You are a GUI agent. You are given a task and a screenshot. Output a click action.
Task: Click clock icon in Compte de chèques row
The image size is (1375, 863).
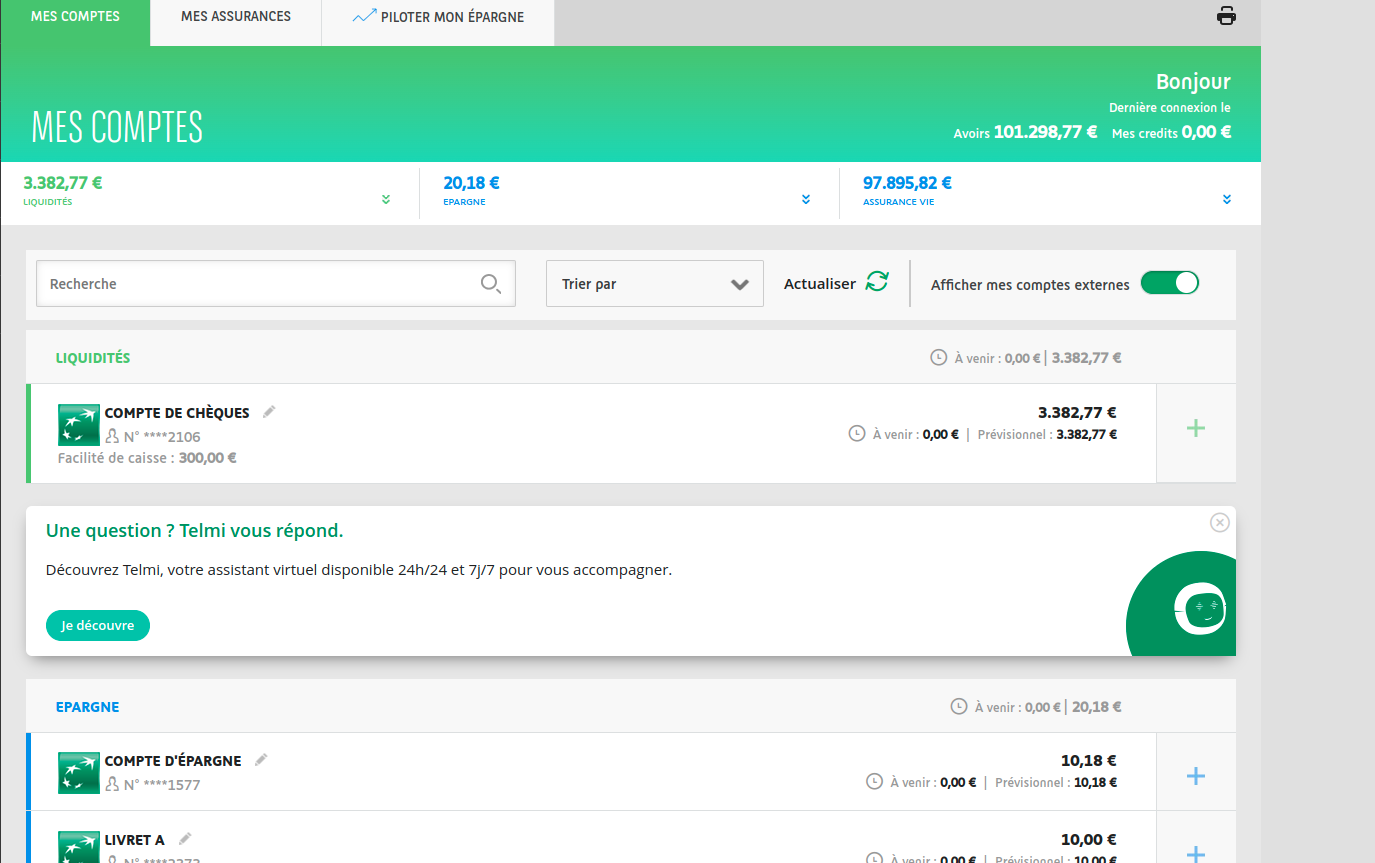tap(856, 433)
